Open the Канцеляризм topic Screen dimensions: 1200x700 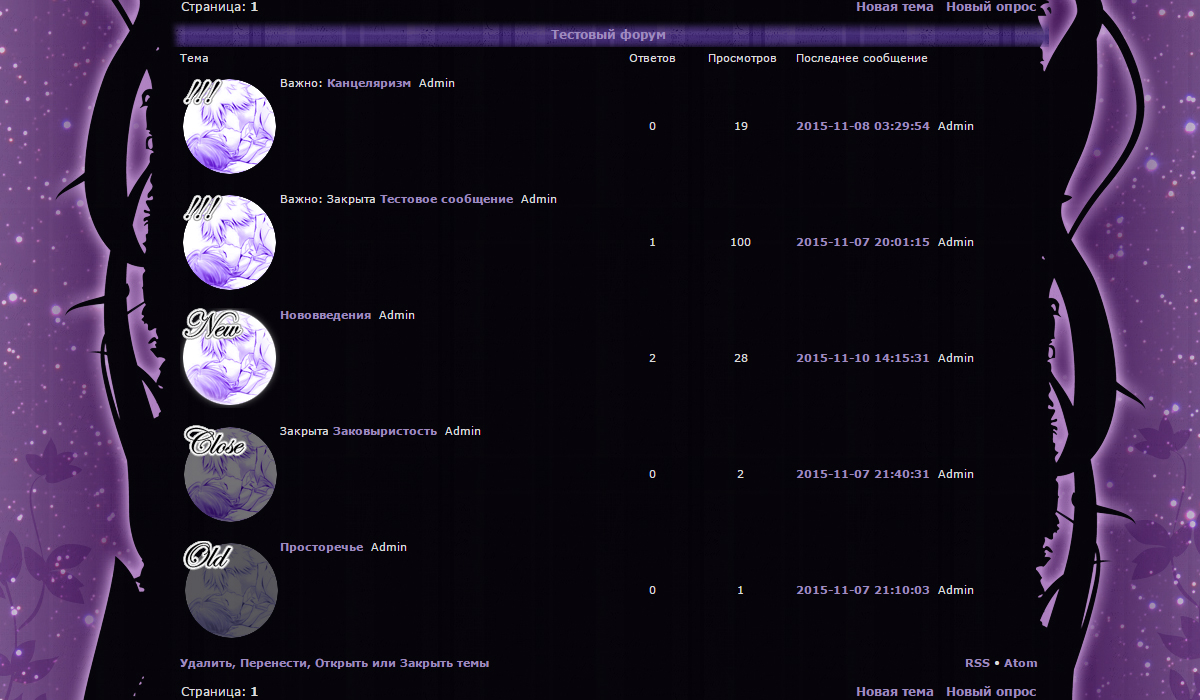(368, 84)
